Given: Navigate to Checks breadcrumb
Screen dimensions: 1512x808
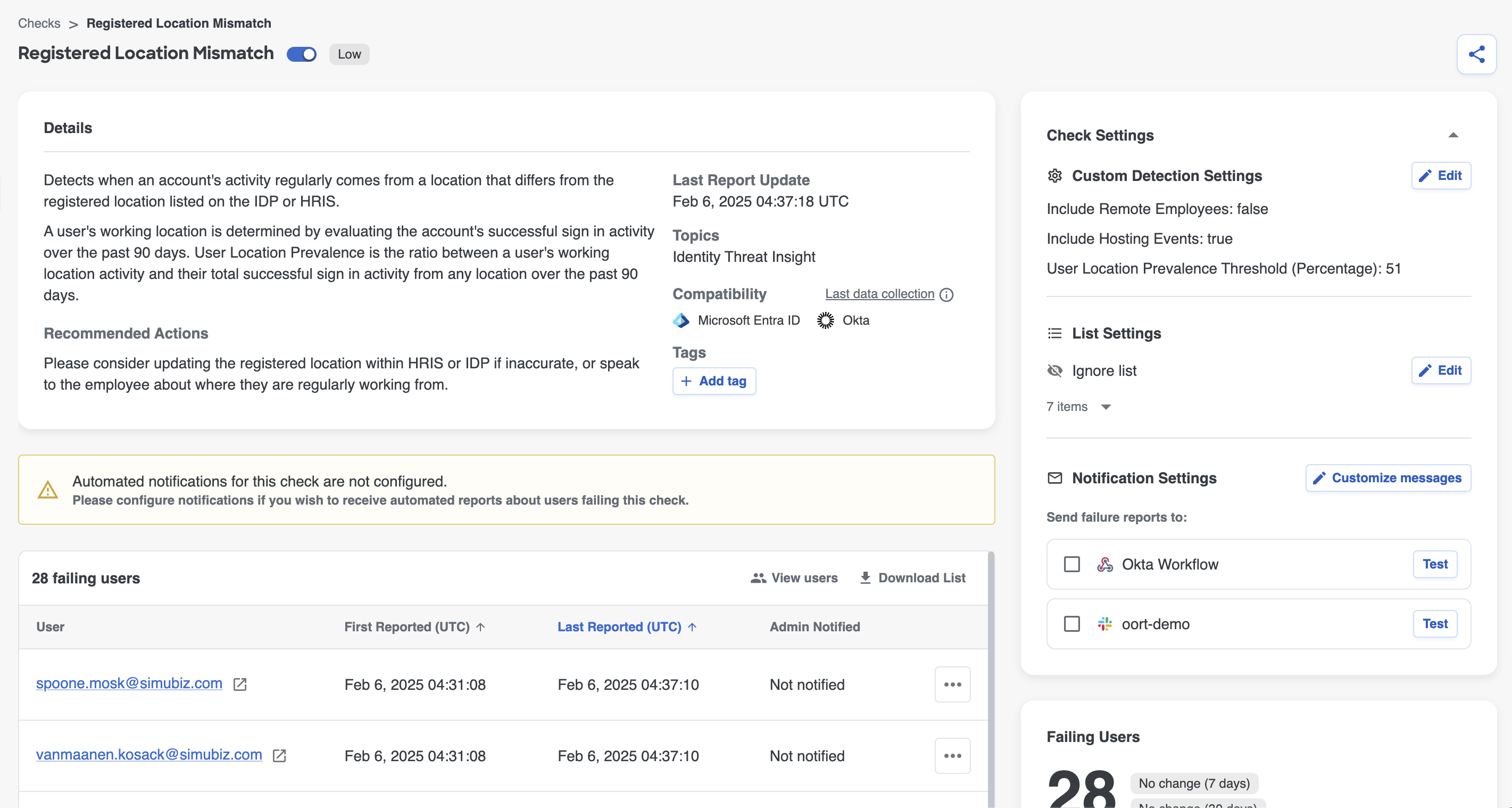Looking at the screenshot, I should click(x=39, y=23).
